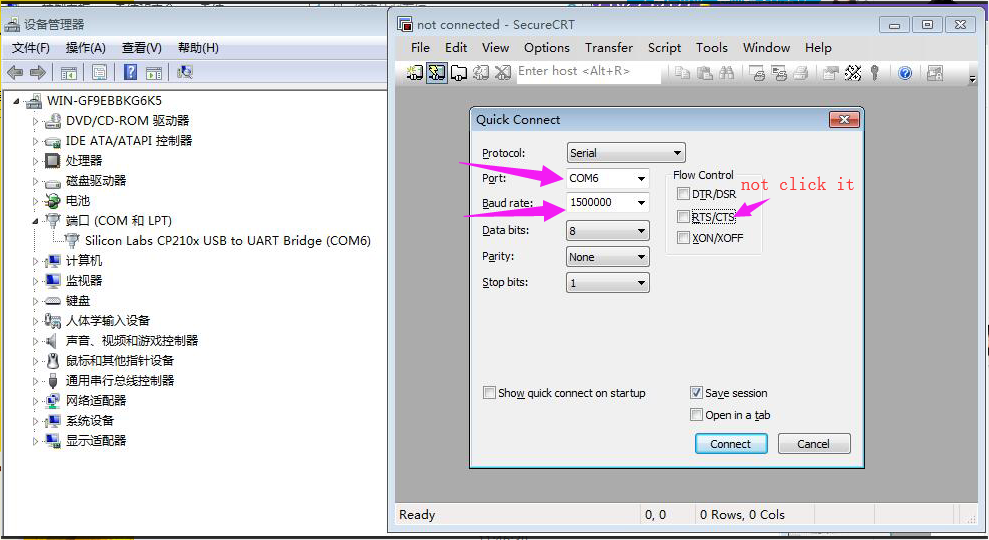Click the Device Manager back arrow
Viewport: 989px width, 540px height.
coord(15,73)
